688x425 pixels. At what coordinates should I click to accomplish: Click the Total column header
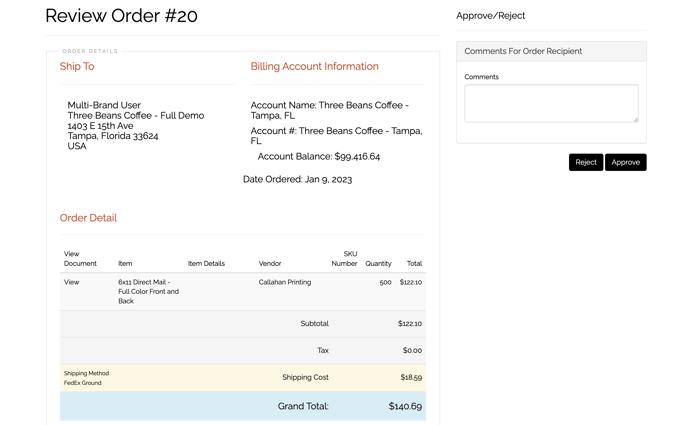tap(414, 263)
